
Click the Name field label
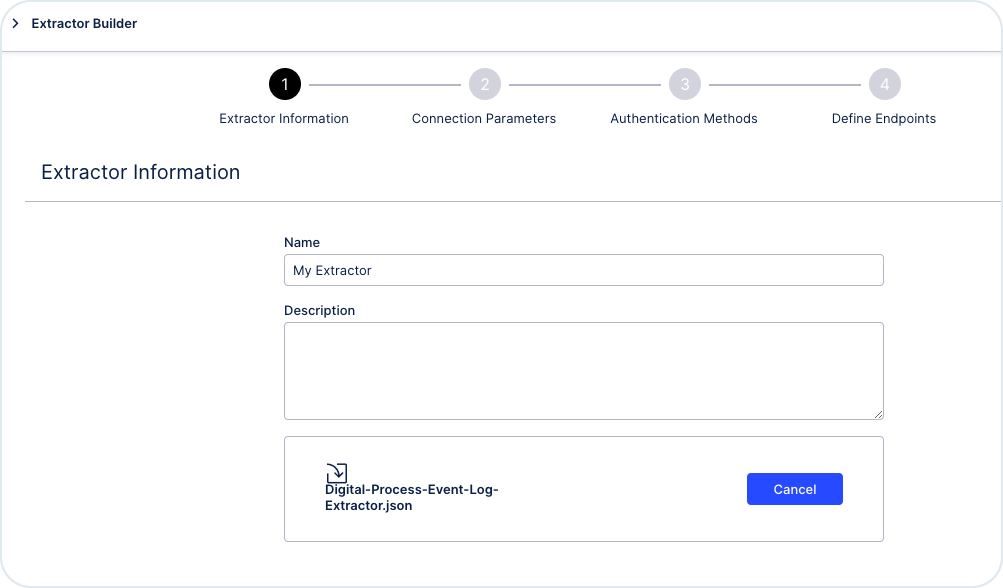click(302, 242)
